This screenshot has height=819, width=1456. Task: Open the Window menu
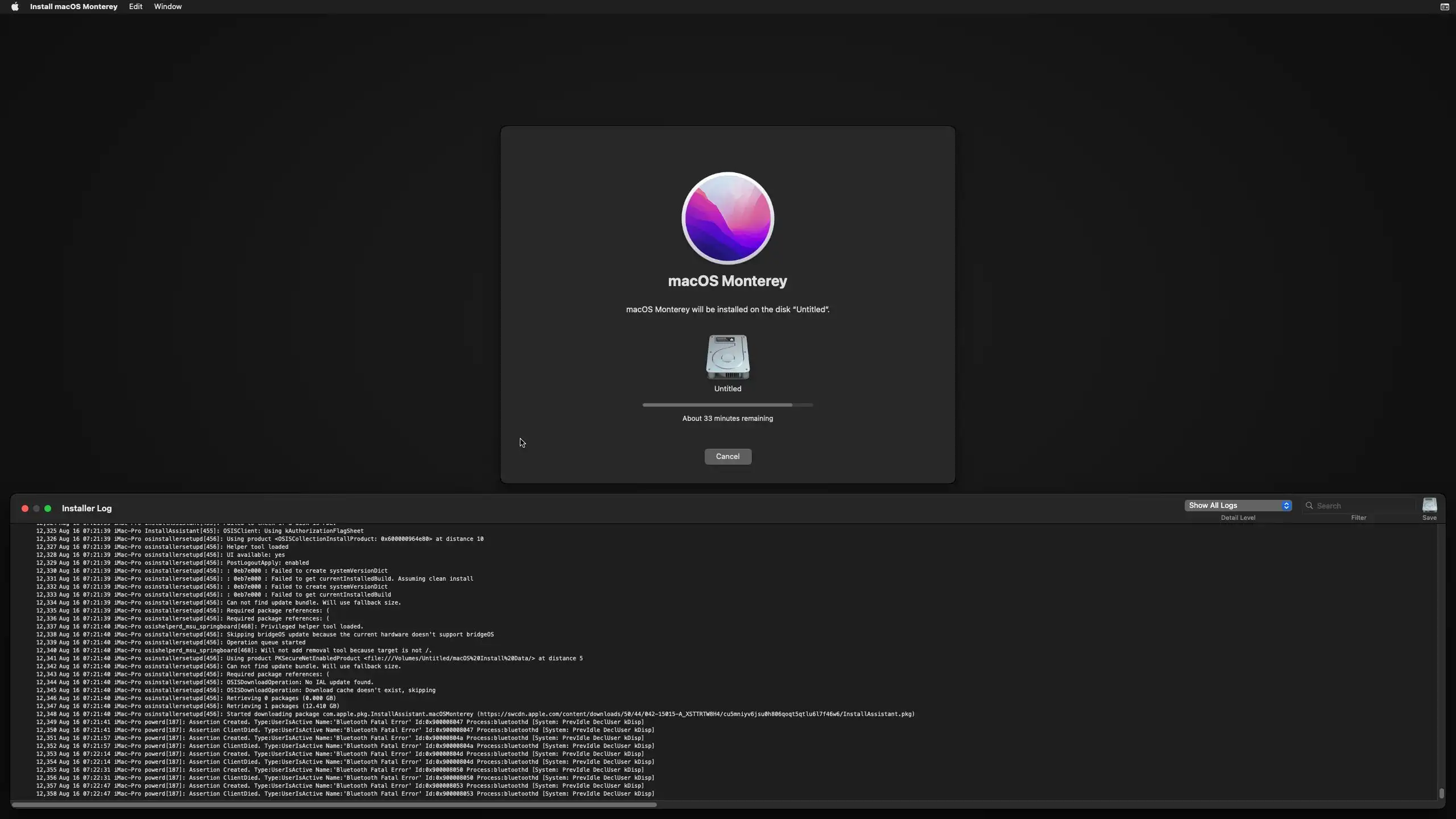tap(168, 7)
